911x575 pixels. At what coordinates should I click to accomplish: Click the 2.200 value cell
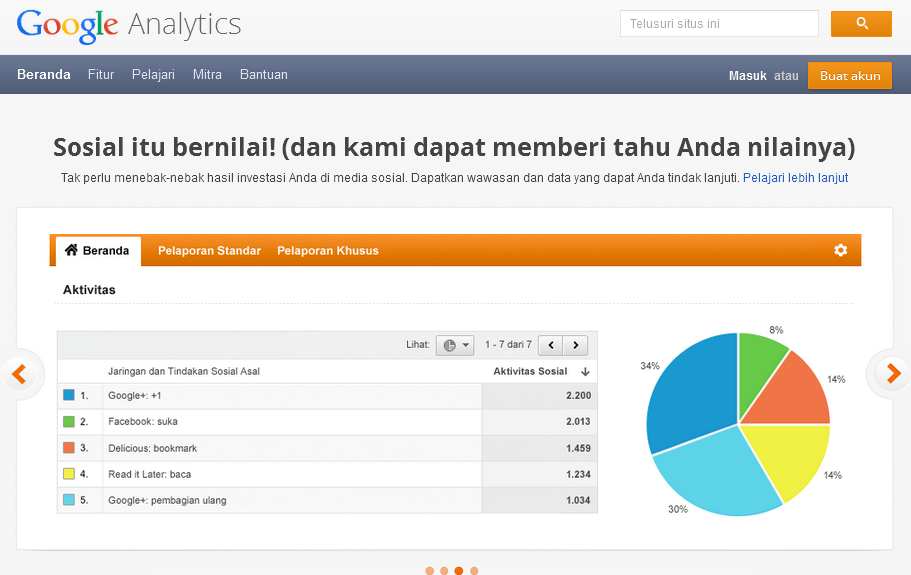click(x=540, y=396)
